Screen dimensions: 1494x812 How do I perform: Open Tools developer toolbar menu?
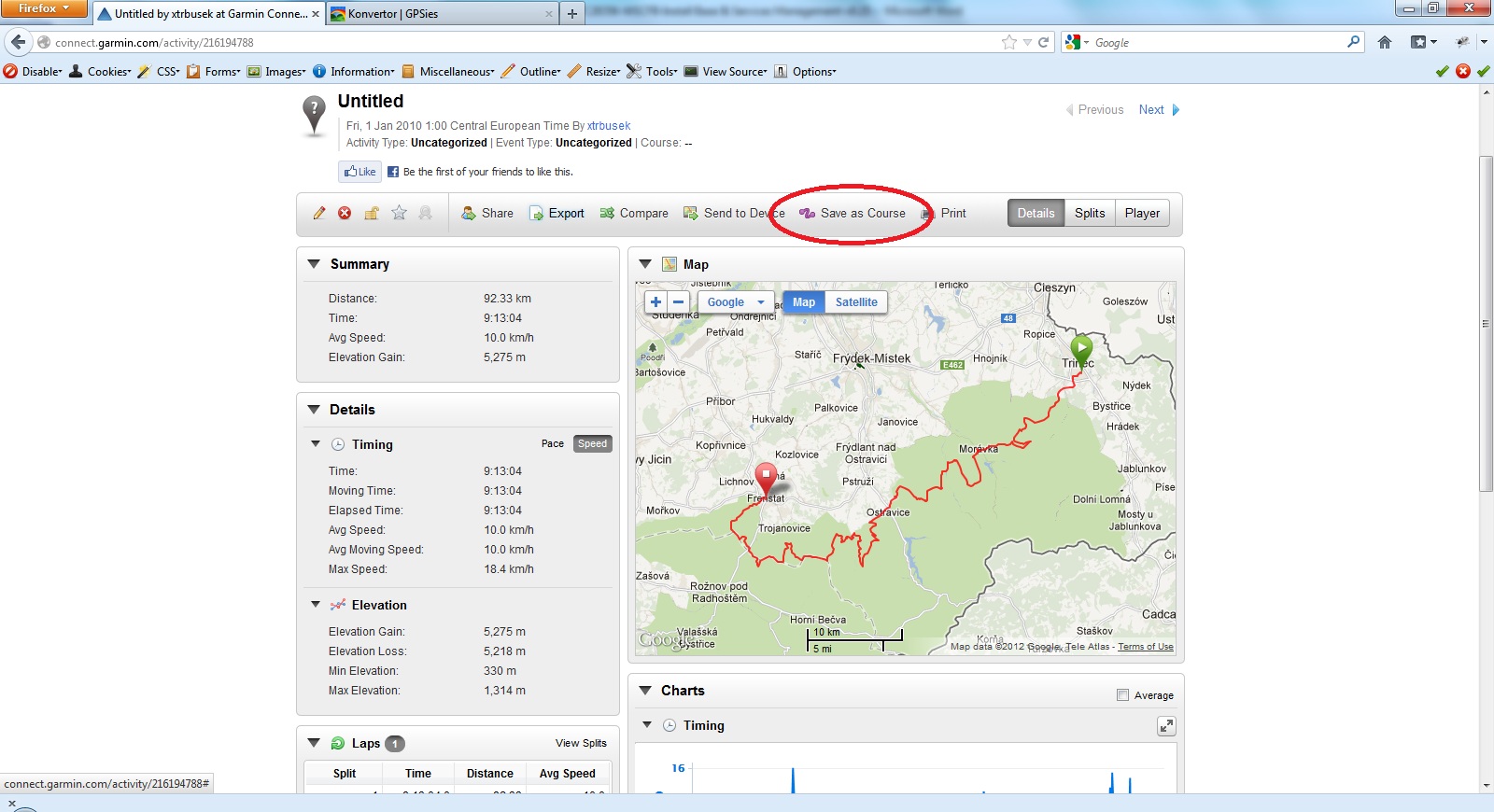click(x=653, y=71)
